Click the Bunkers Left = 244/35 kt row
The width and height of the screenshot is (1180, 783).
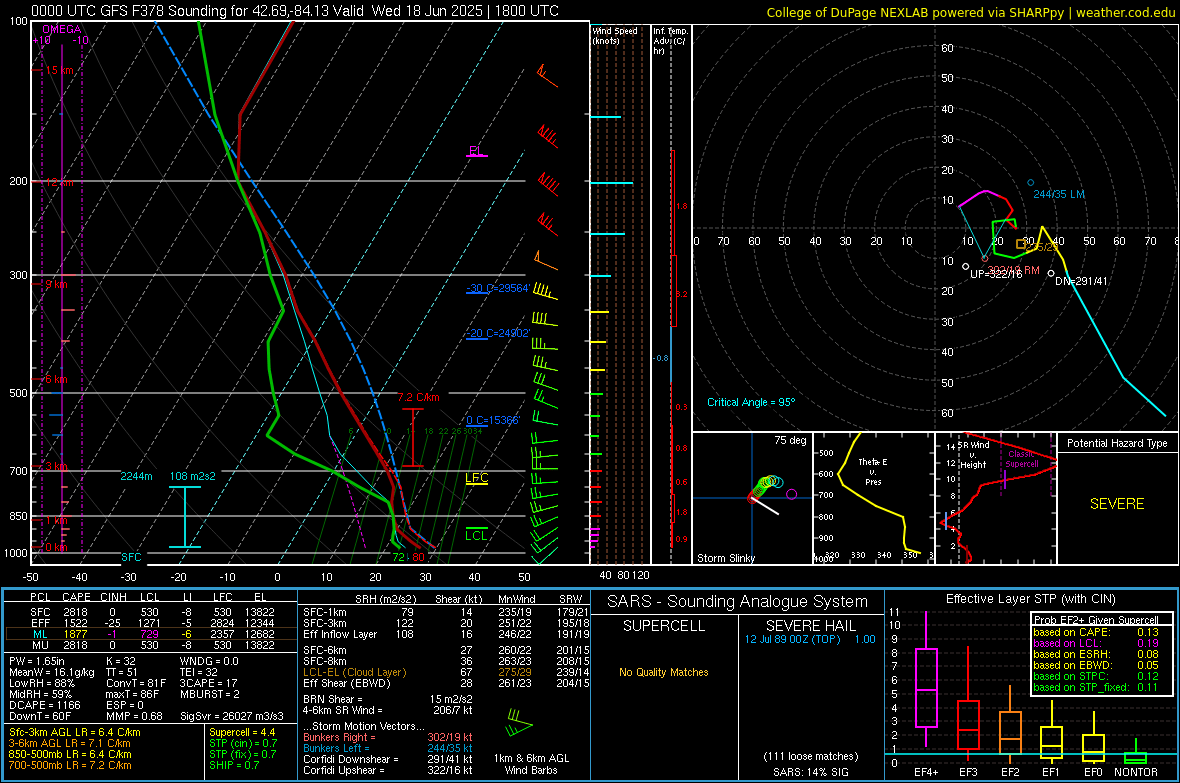click(388, 748)
